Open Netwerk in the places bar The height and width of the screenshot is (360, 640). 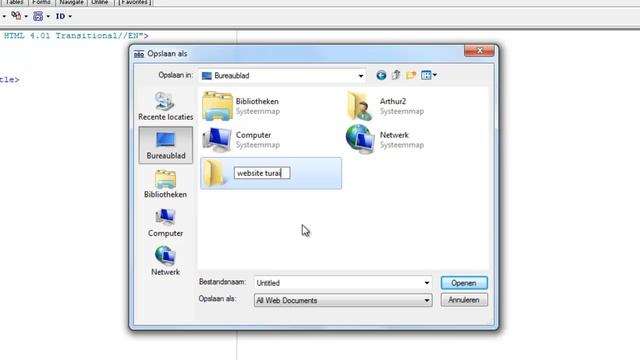click(165, 261)
